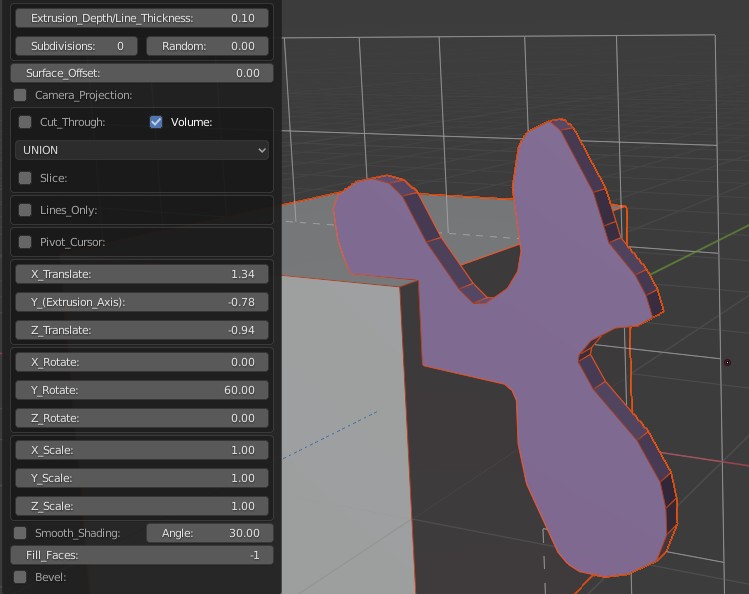The image size is (749, 594).
Task: Turn on Lines_Only option
Action: (25, 210)
